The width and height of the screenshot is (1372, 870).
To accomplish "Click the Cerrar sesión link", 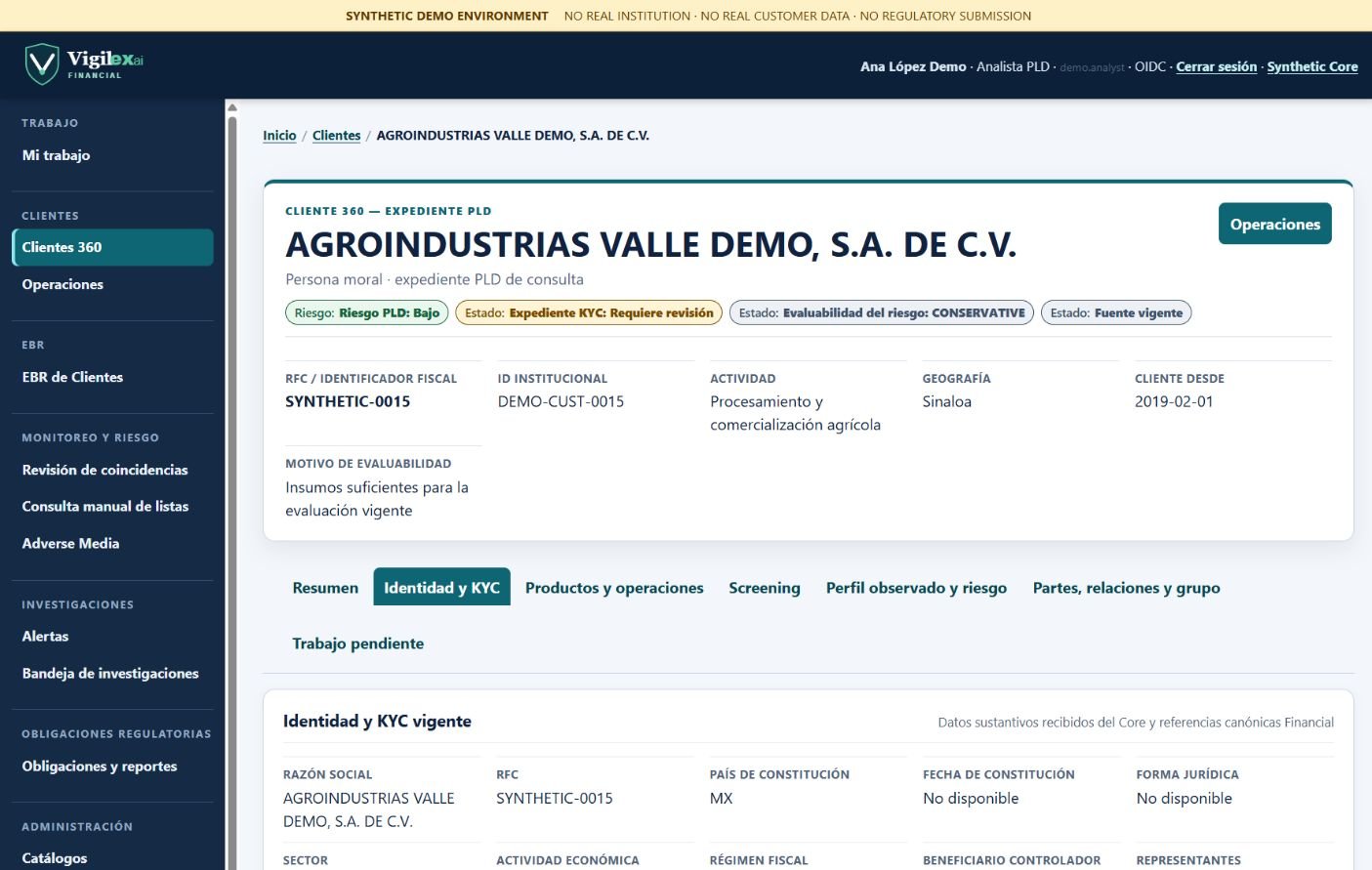I will point(1216,66).
